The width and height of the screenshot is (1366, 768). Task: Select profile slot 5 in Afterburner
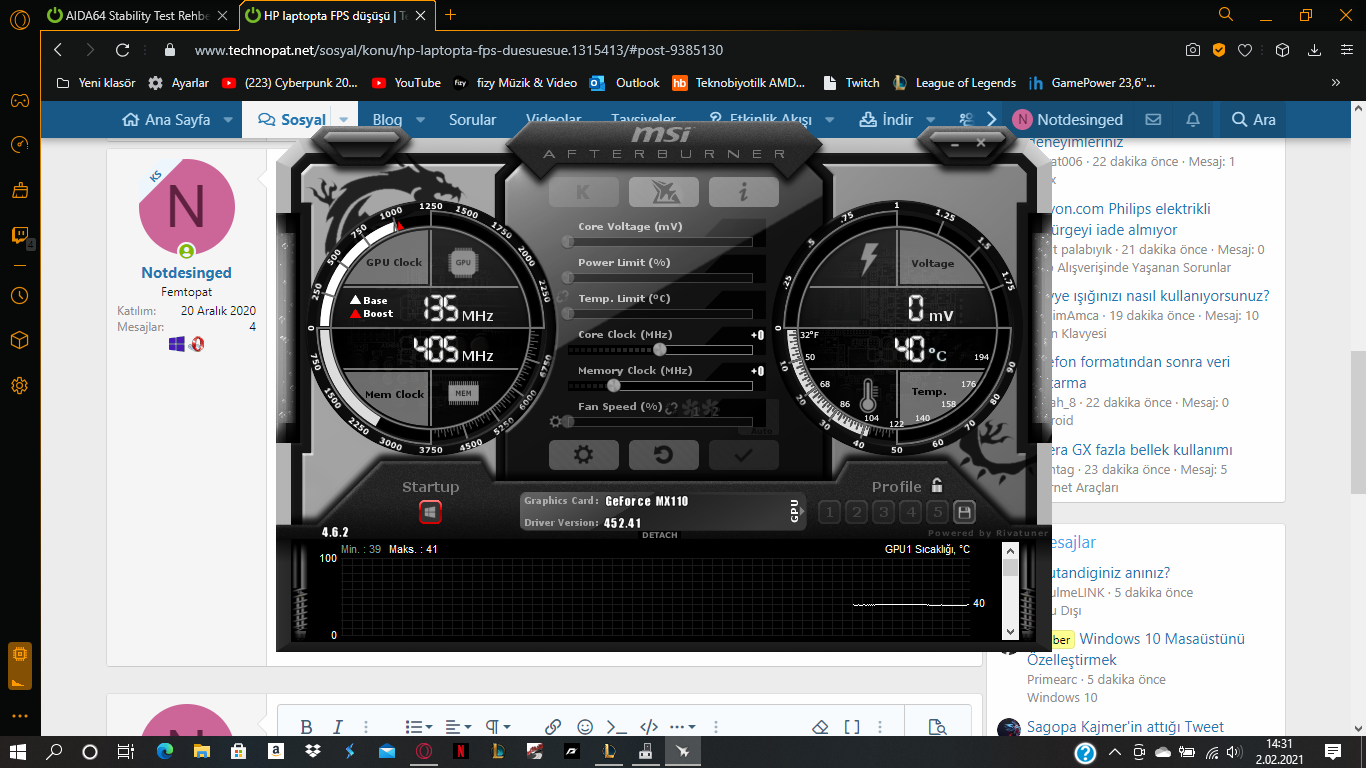coord(937,513)
